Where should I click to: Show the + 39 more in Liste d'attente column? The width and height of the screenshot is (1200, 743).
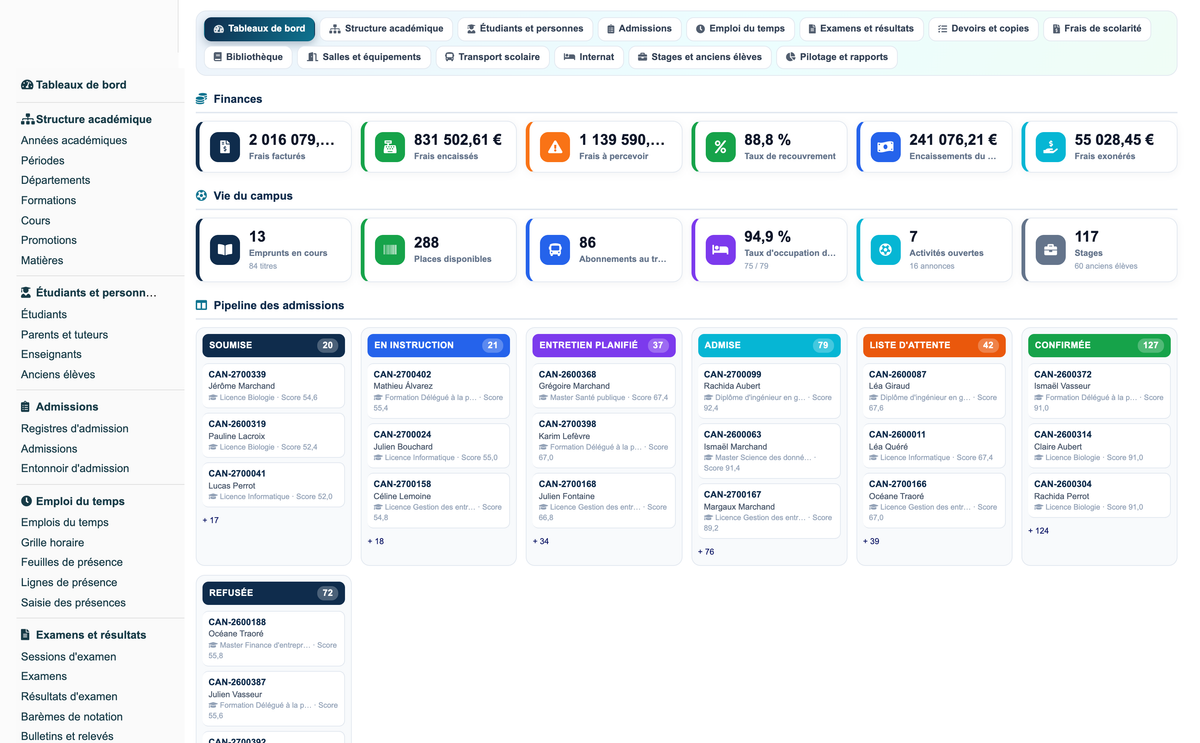pos(871,541)
